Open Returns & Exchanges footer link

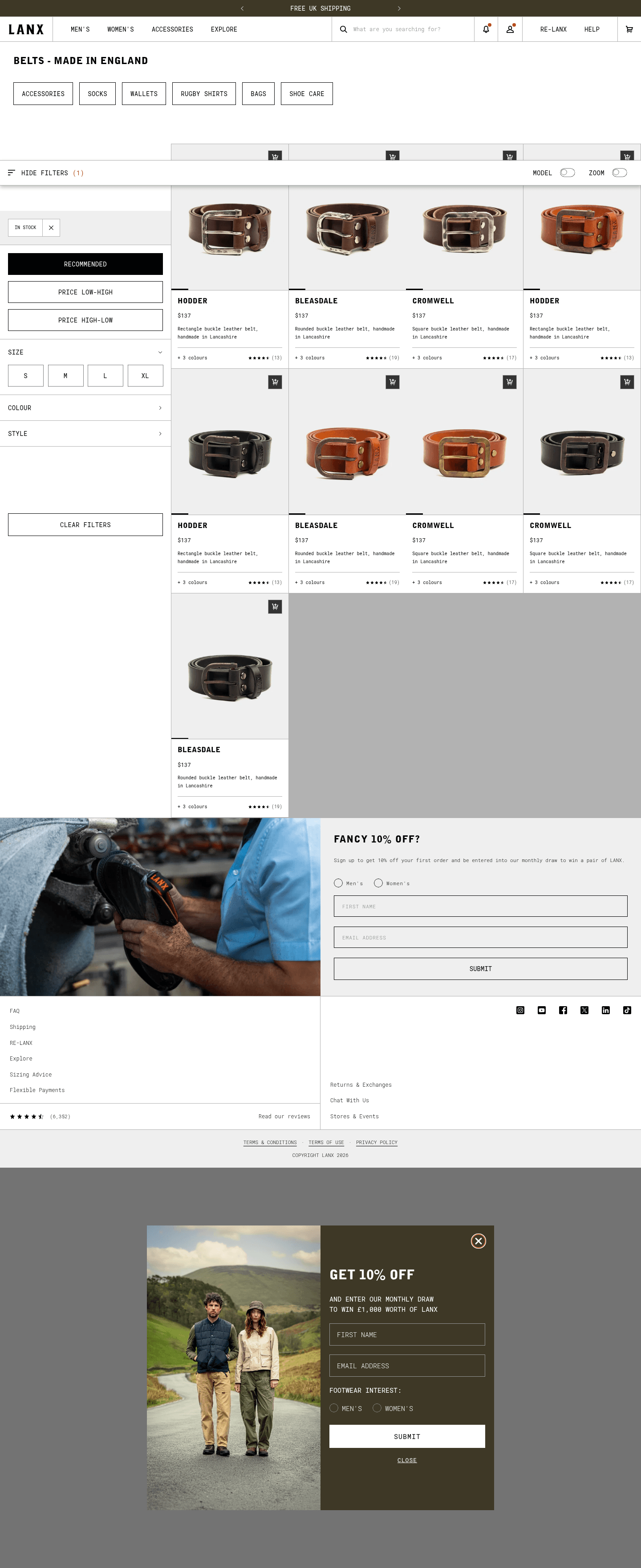pyautogui.click(x=361, y=1084)
